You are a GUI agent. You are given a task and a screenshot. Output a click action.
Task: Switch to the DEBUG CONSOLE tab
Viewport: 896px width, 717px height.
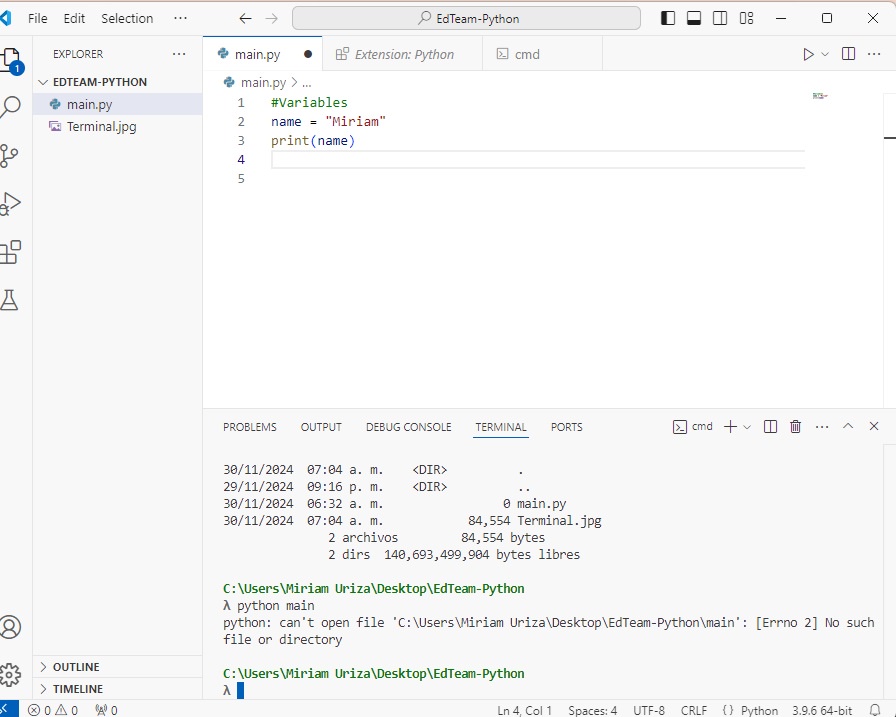tap(408, 427)
